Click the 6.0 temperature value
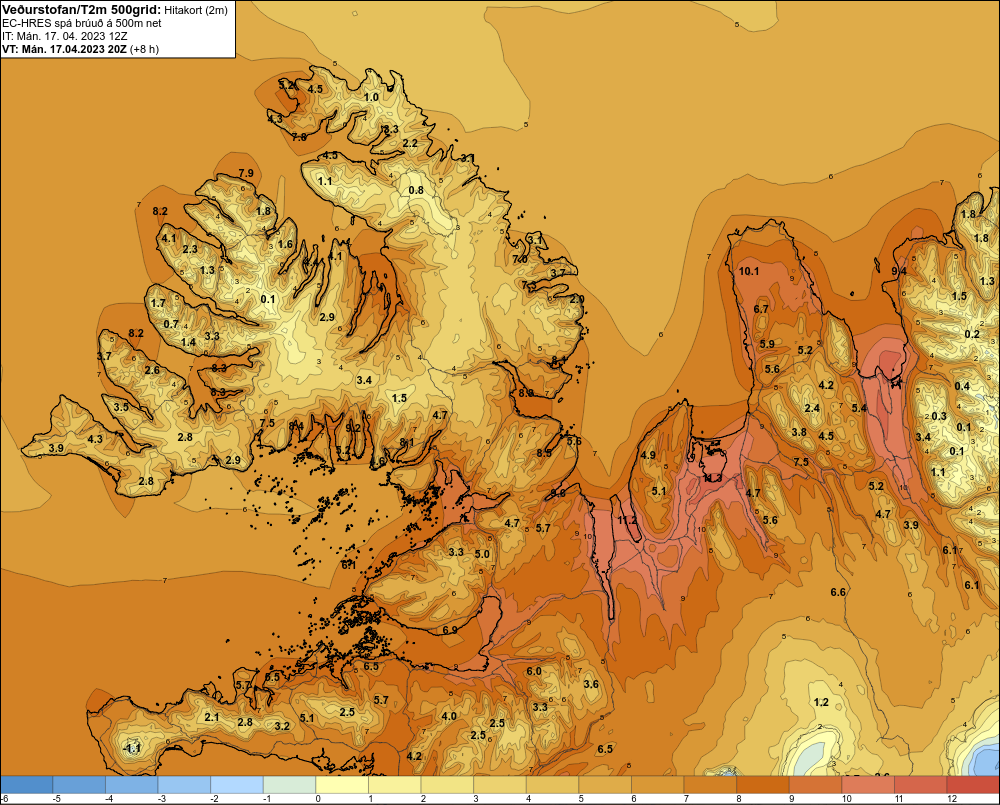1000x805 pixels. 534,671
